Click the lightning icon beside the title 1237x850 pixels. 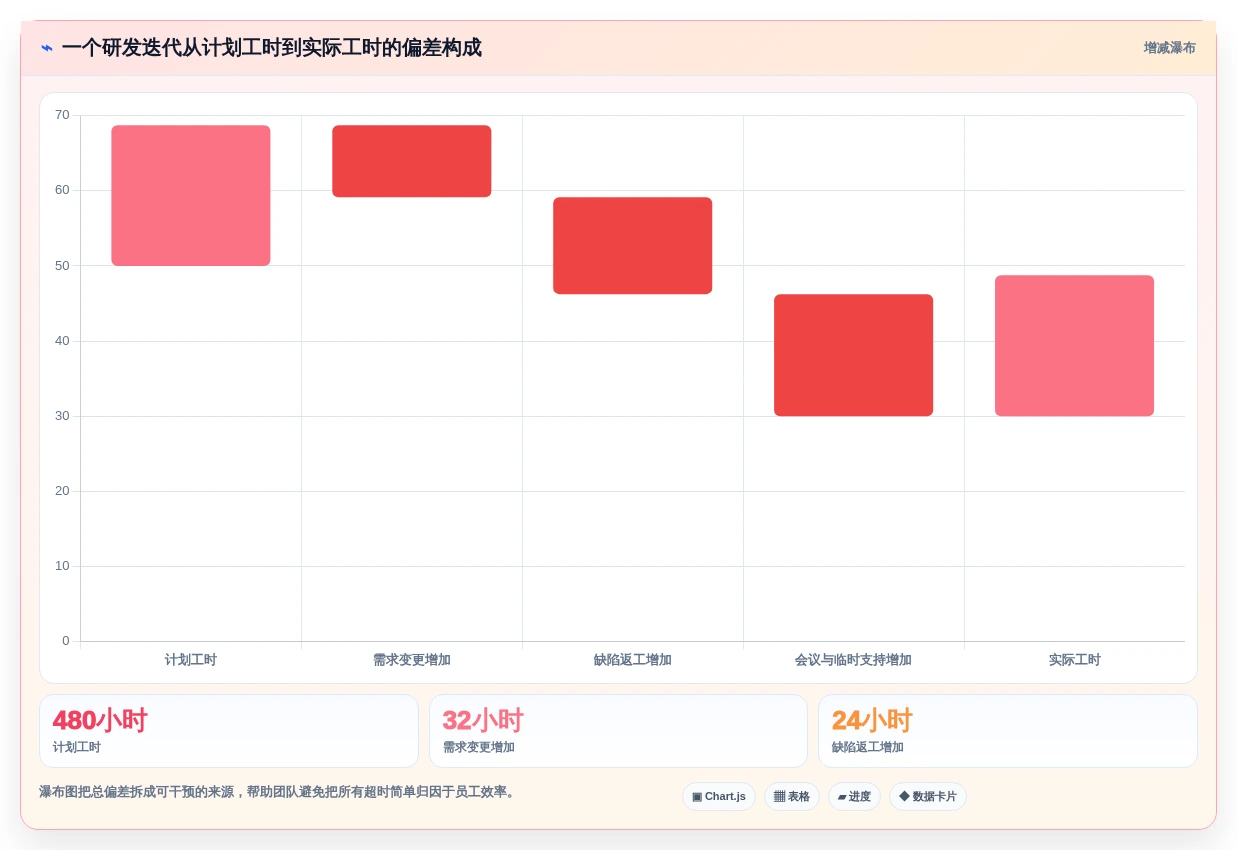pos(47,48)
